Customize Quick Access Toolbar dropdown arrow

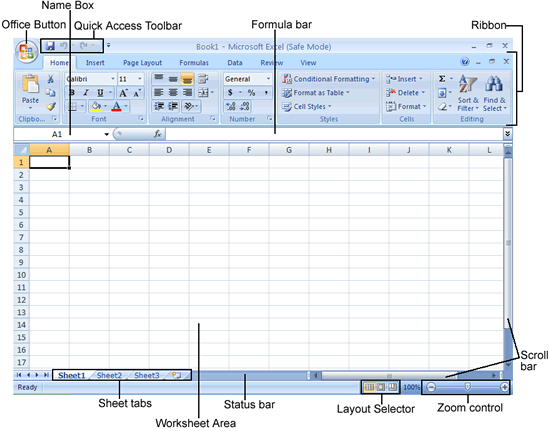108,45
